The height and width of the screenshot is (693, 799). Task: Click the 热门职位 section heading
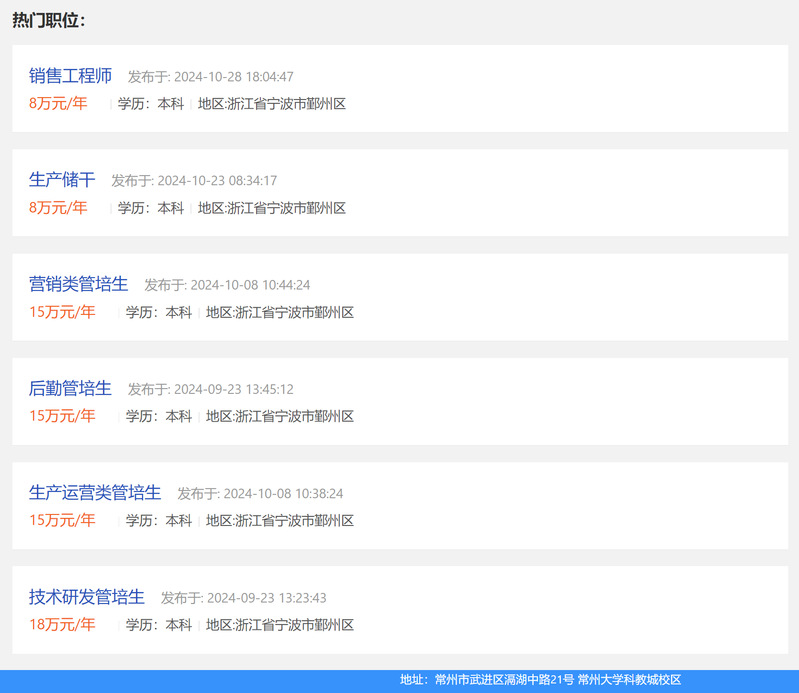click(48, 20)
